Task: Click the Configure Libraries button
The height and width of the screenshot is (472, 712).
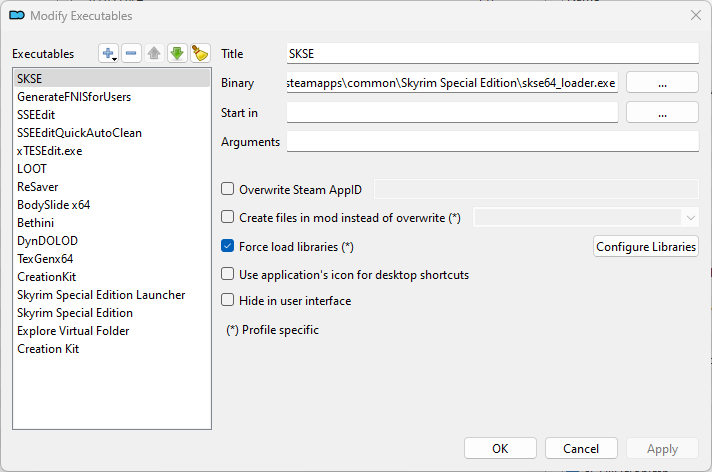Action: pyautogui.click(x=645, y=247)
